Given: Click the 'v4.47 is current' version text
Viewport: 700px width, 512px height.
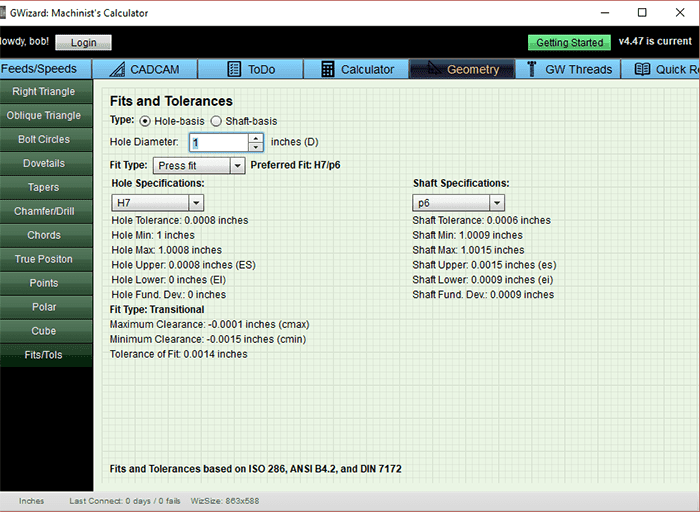Looking at the screenshot, I should [x=655, y=42].
